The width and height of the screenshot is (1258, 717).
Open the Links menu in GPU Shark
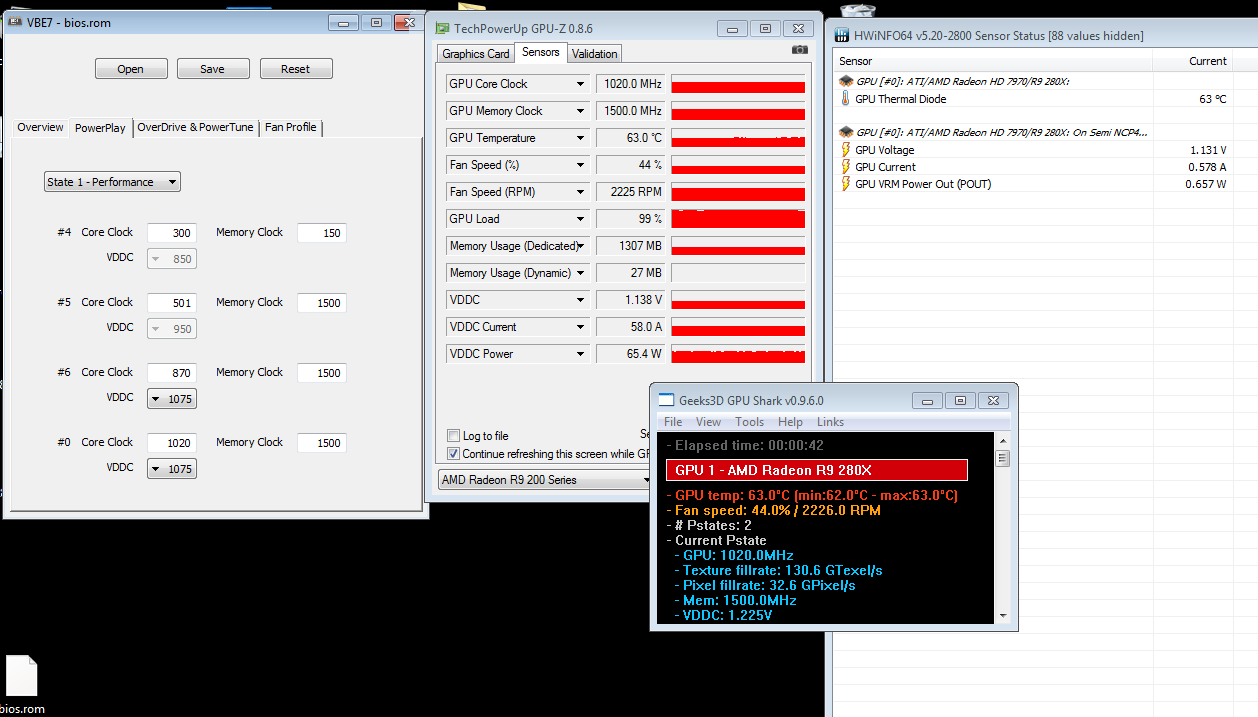click(x=830, y=422)
